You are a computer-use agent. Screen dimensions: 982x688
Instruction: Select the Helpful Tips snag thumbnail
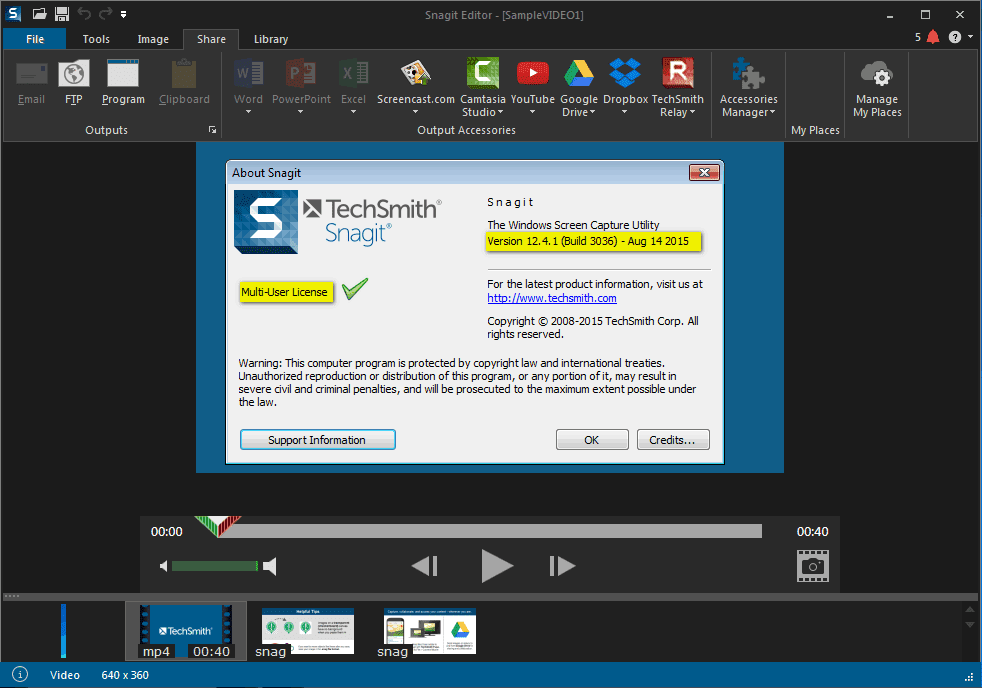click(308, 631)
